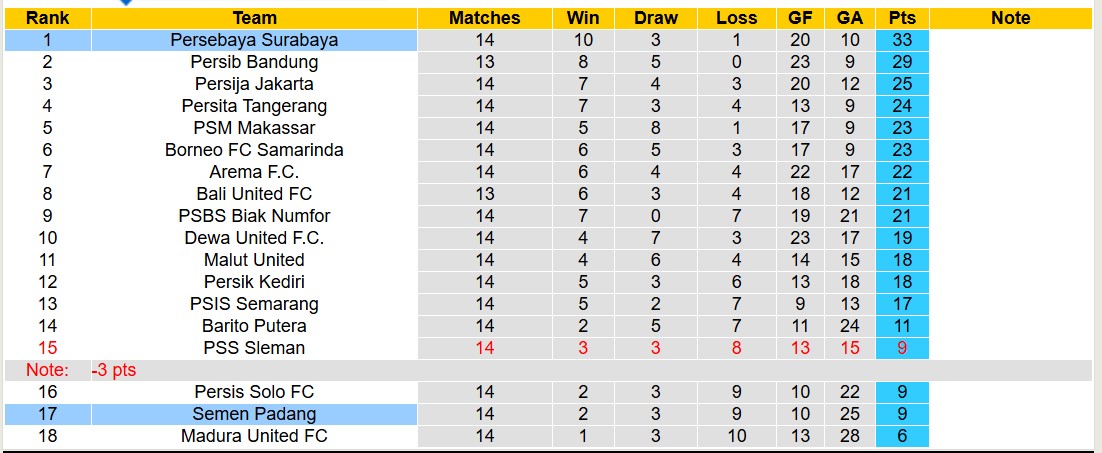Click the Semen Padang highlighted team
The image size is (1102, 453).
254,414
